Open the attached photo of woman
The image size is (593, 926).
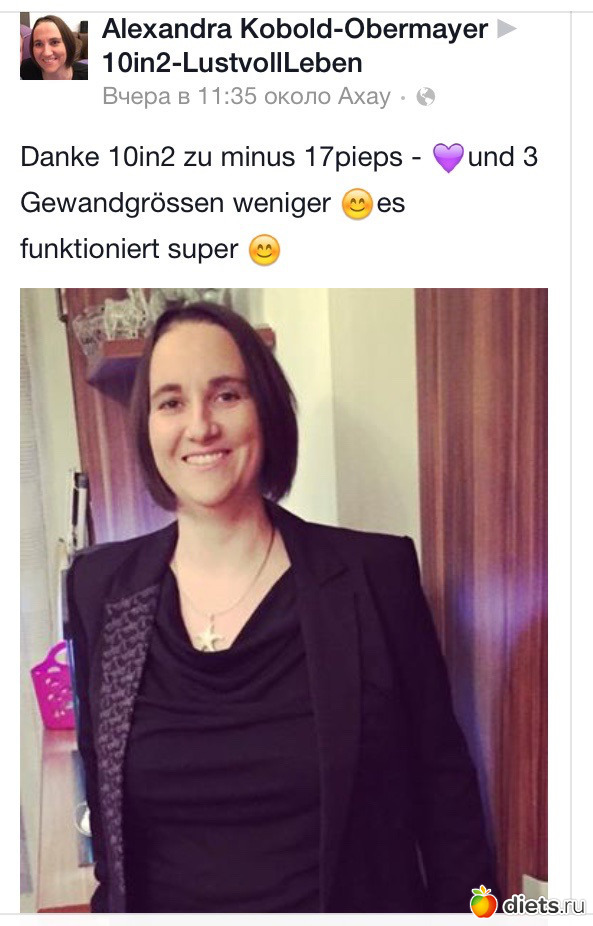click(x=284, y=600)
